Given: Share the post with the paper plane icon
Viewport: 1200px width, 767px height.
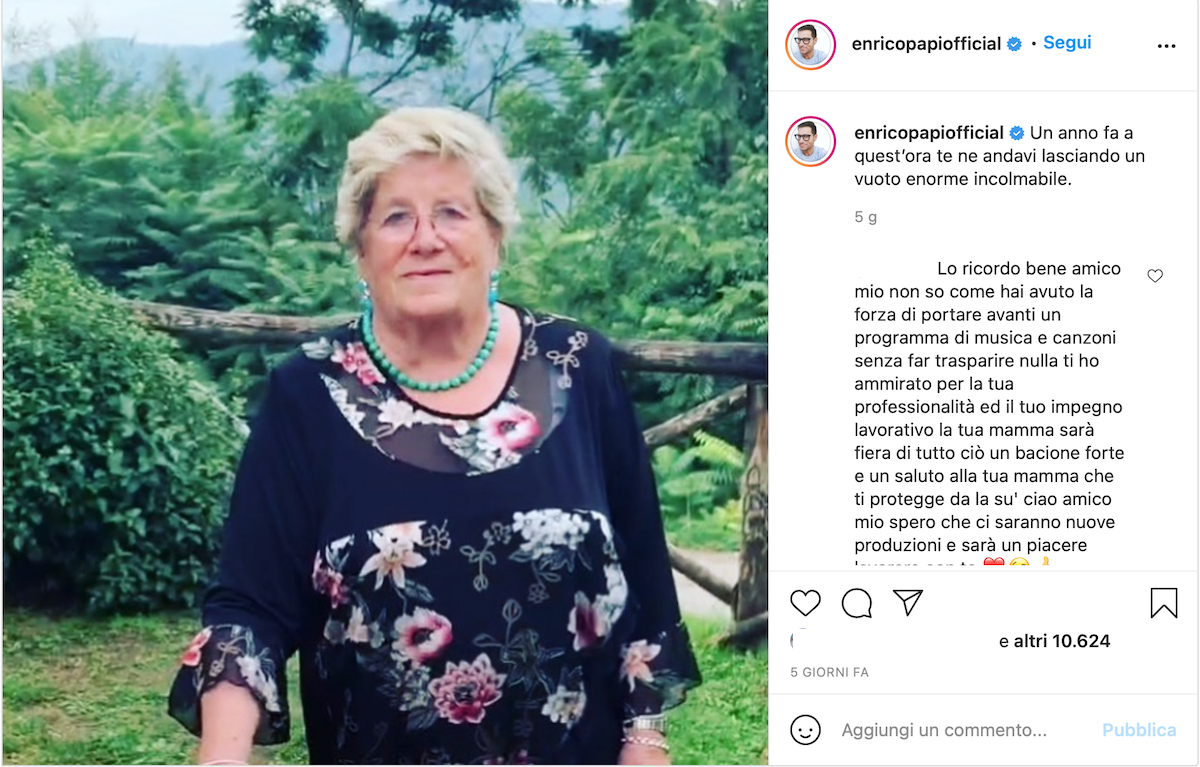Looking at the screenshot, I should coord(908,602).
